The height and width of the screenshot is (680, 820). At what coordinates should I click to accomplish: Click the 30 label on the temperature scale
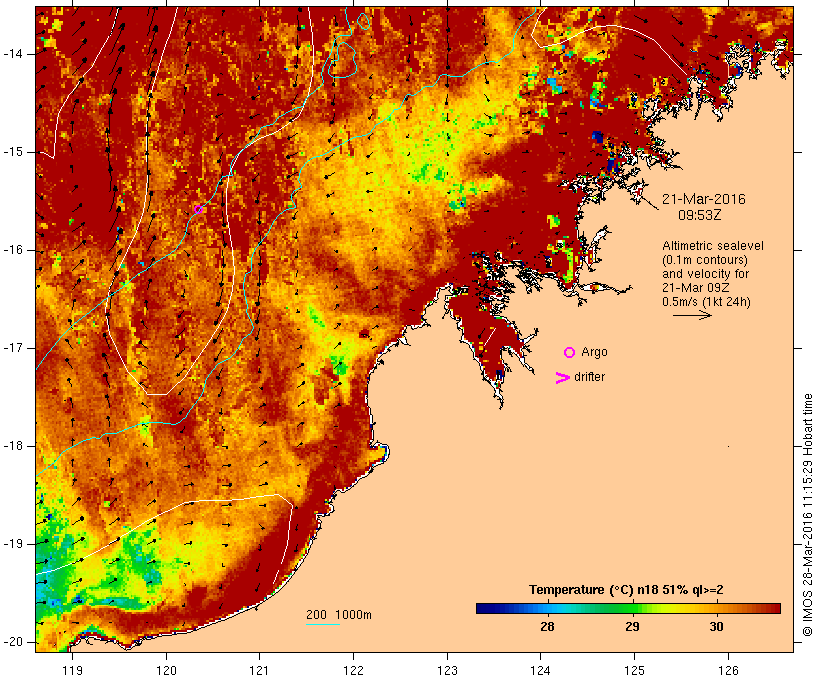point(716,627)
